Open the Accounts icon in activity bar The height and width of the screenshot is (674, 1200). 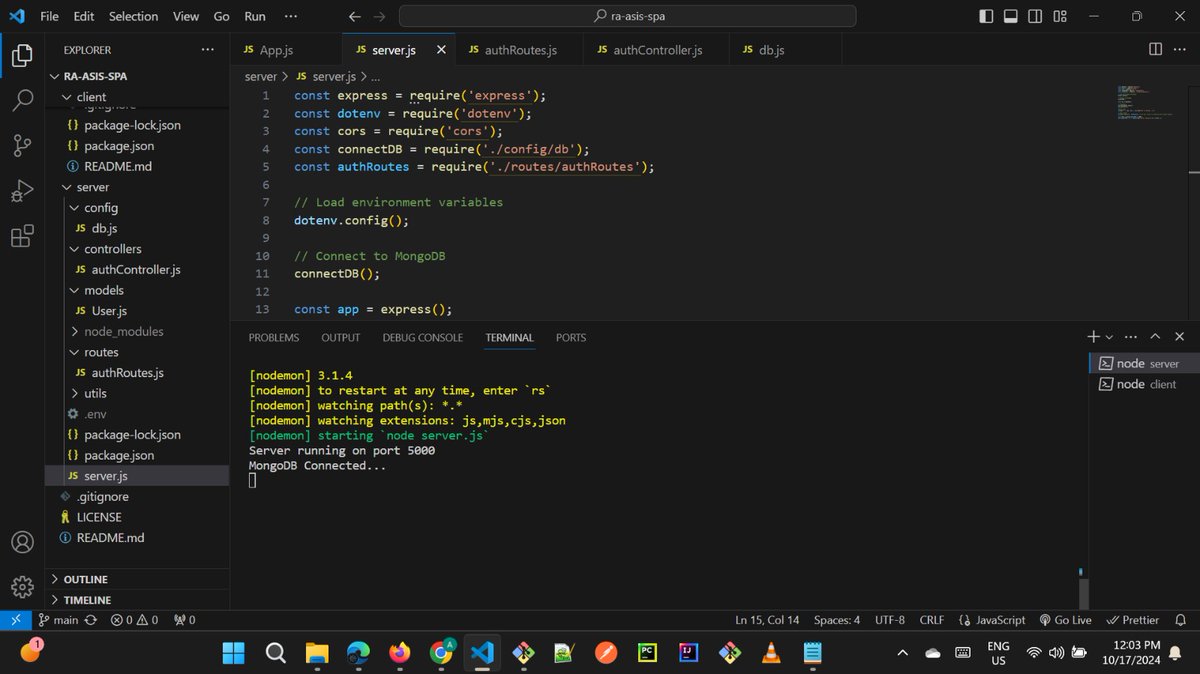(x=22, y=542)
